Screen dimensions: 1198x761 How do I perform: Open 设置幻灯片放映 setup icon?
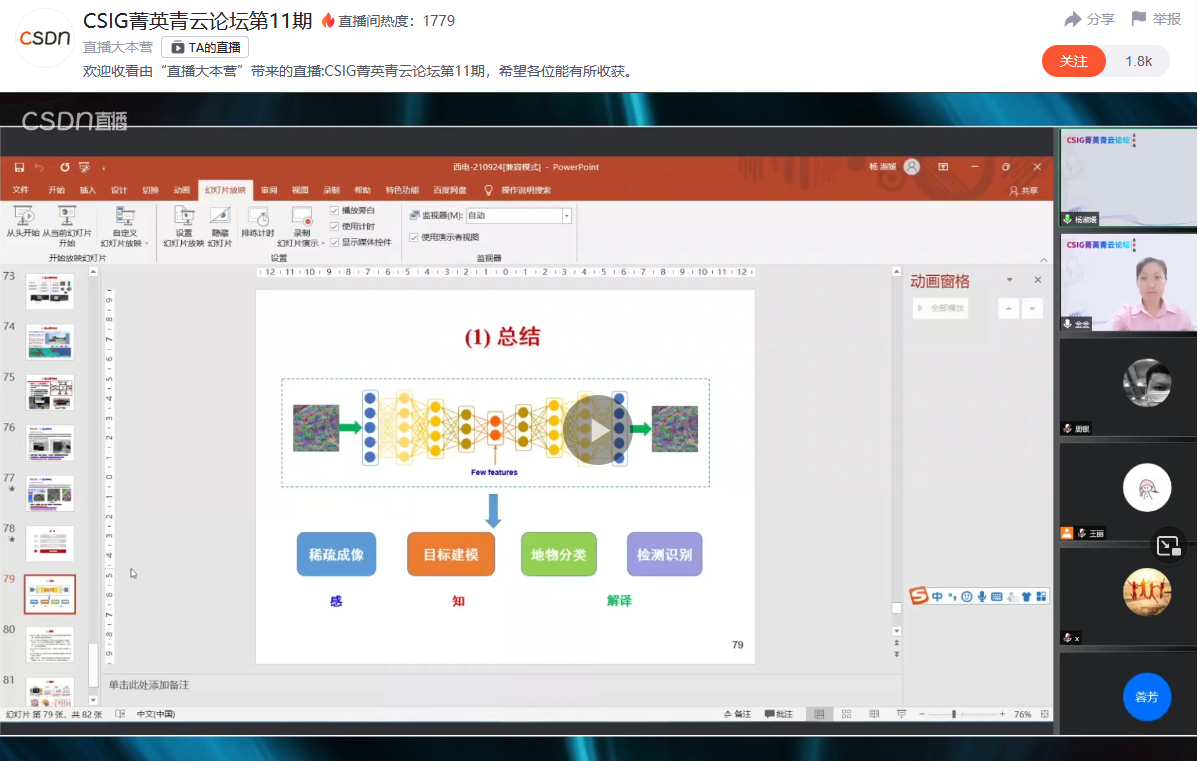tap(184, 217)
